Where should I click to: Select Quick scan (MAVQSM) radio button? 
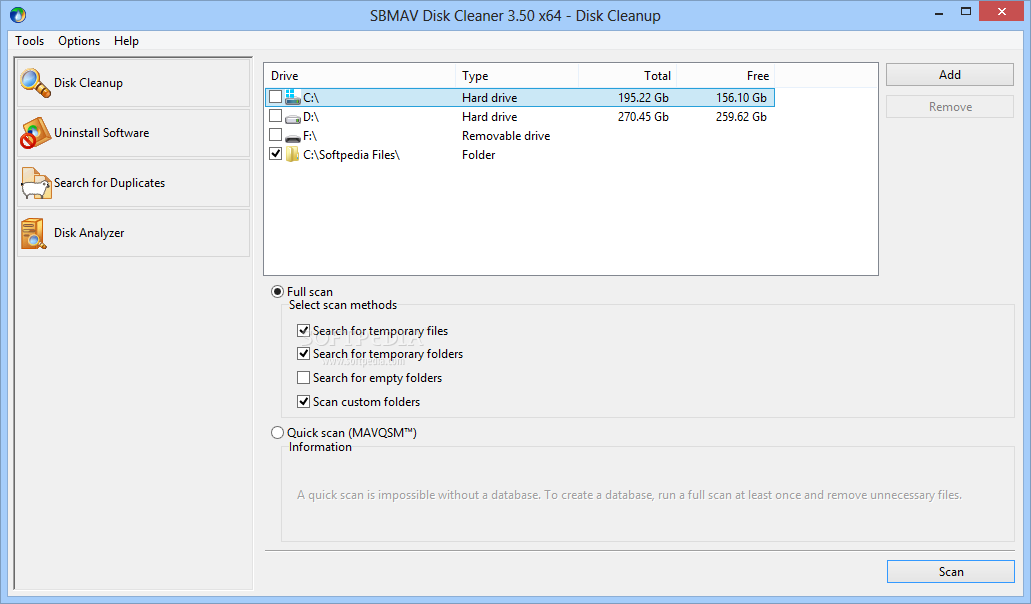tap(277, 432)
